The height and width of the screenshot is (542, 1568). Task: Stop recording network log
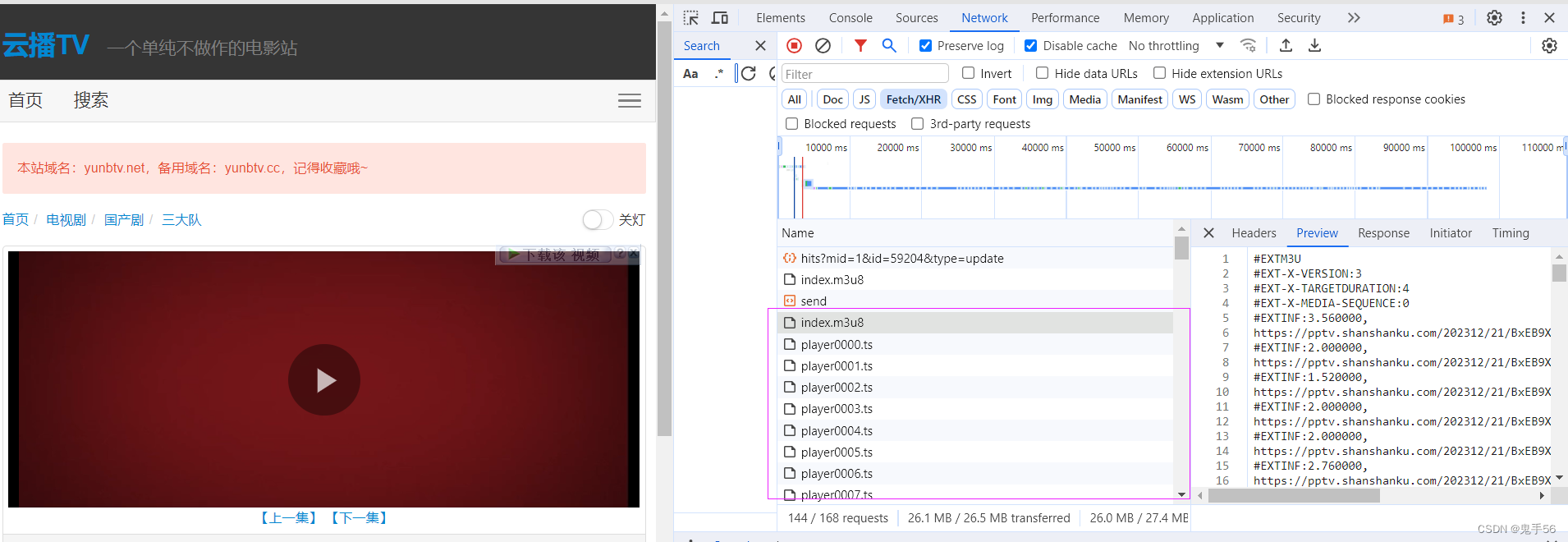click(x=794, y=45)
